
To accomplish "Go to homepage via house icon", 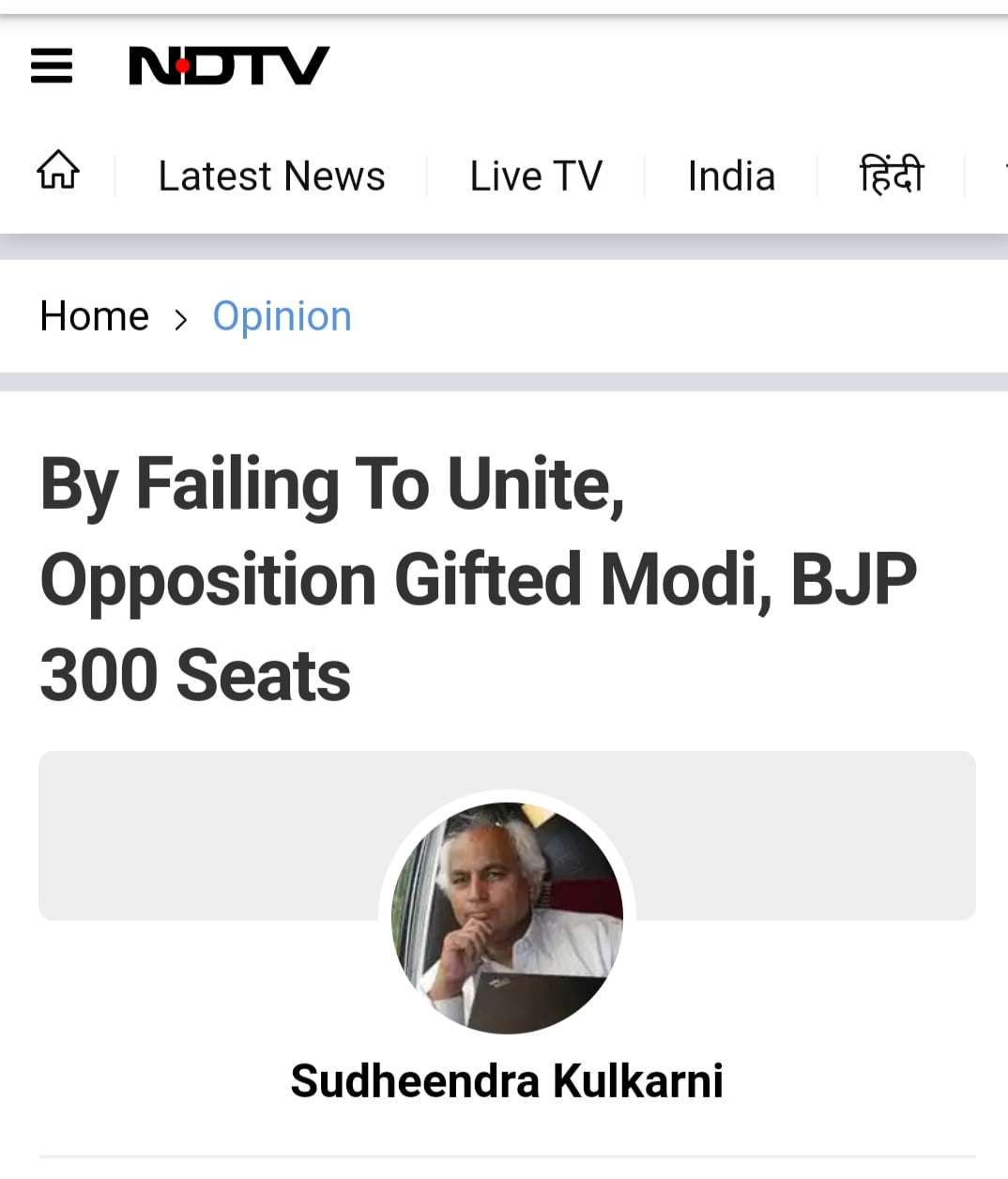I will click(57, 172).
